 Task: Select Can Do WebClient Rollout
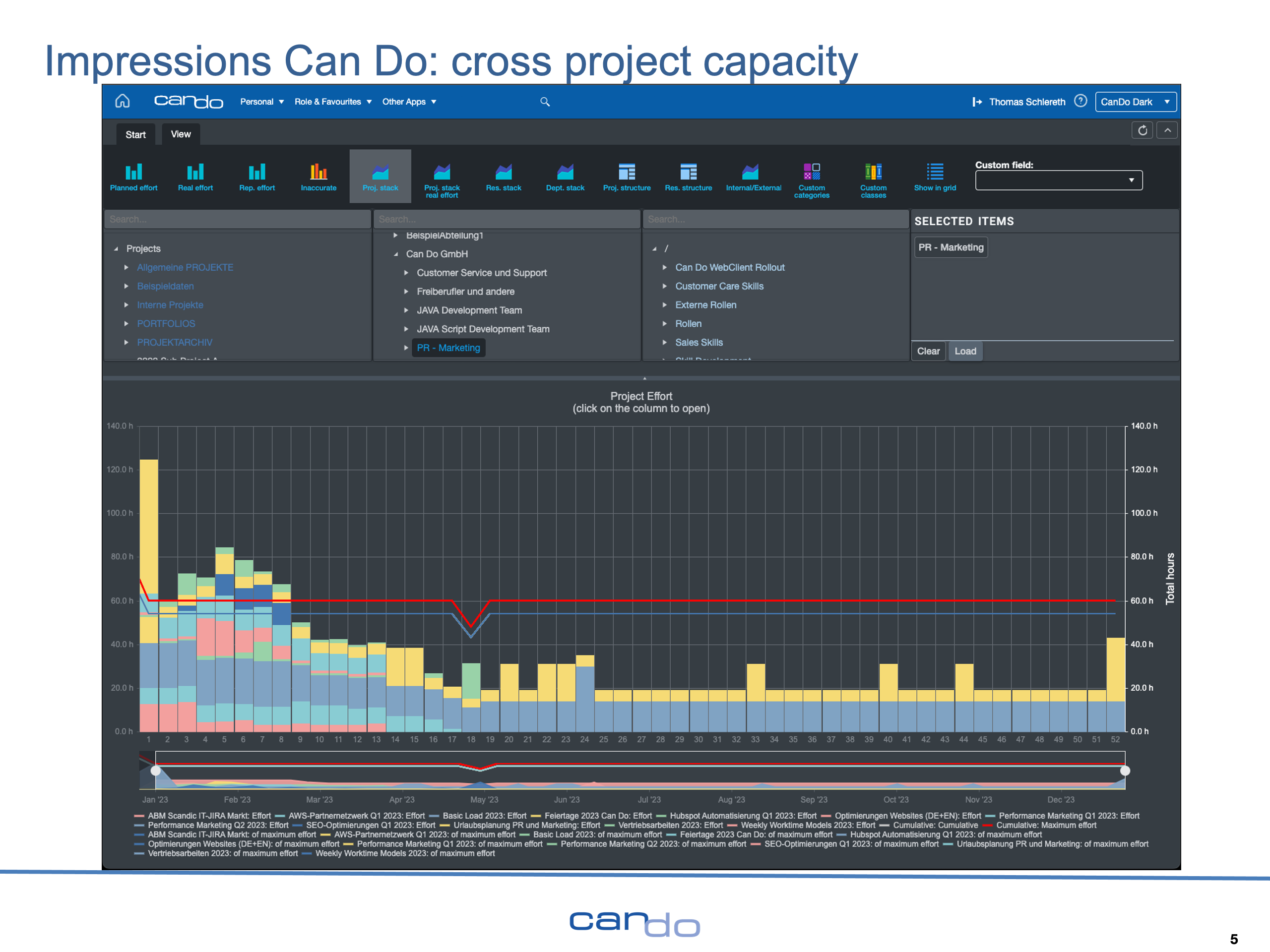coord(730,267)
